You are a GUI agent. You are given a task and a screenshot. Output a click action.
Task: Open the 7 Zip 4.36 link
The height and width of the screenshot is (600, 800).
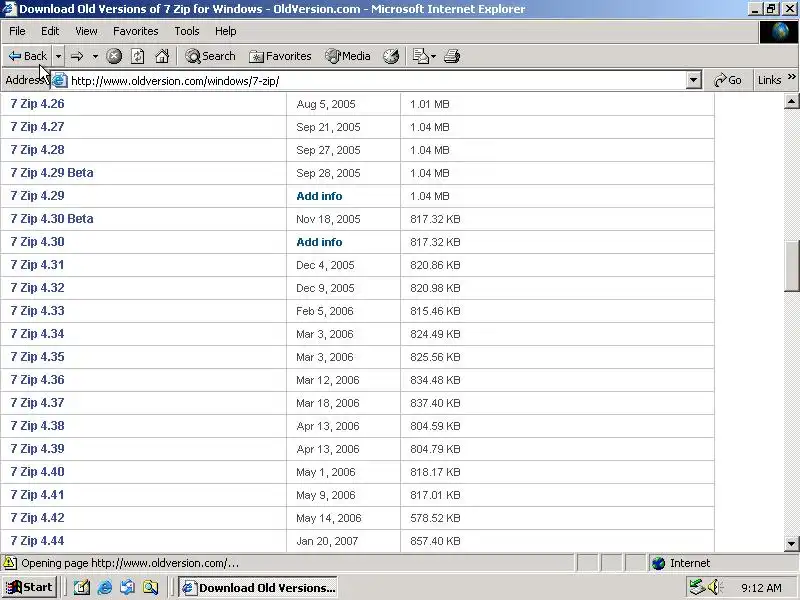(37, 380)
